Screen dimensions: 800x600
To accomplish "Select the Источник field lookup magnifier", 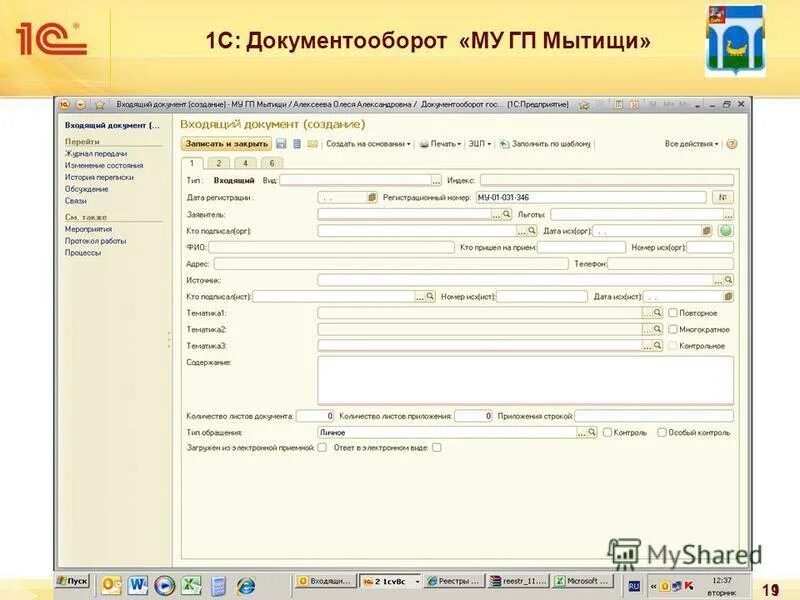I will (x=727, y=278).
